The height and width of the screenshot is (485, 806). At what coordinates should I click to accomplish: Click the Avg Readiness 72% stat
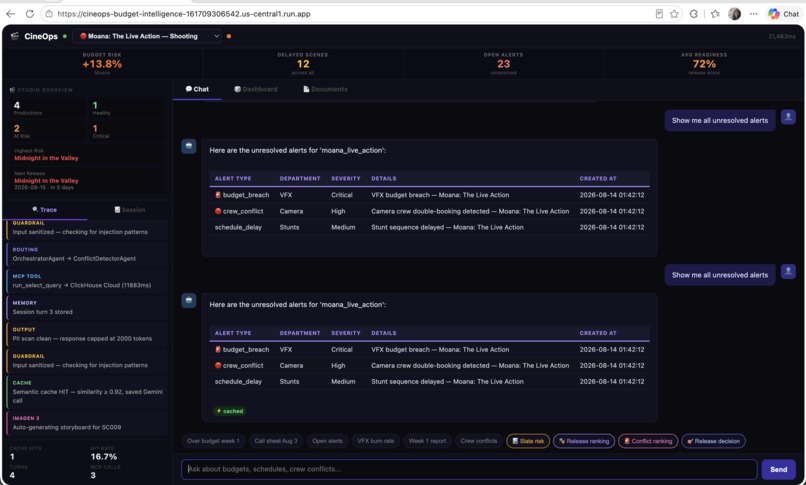coord(704,63)
